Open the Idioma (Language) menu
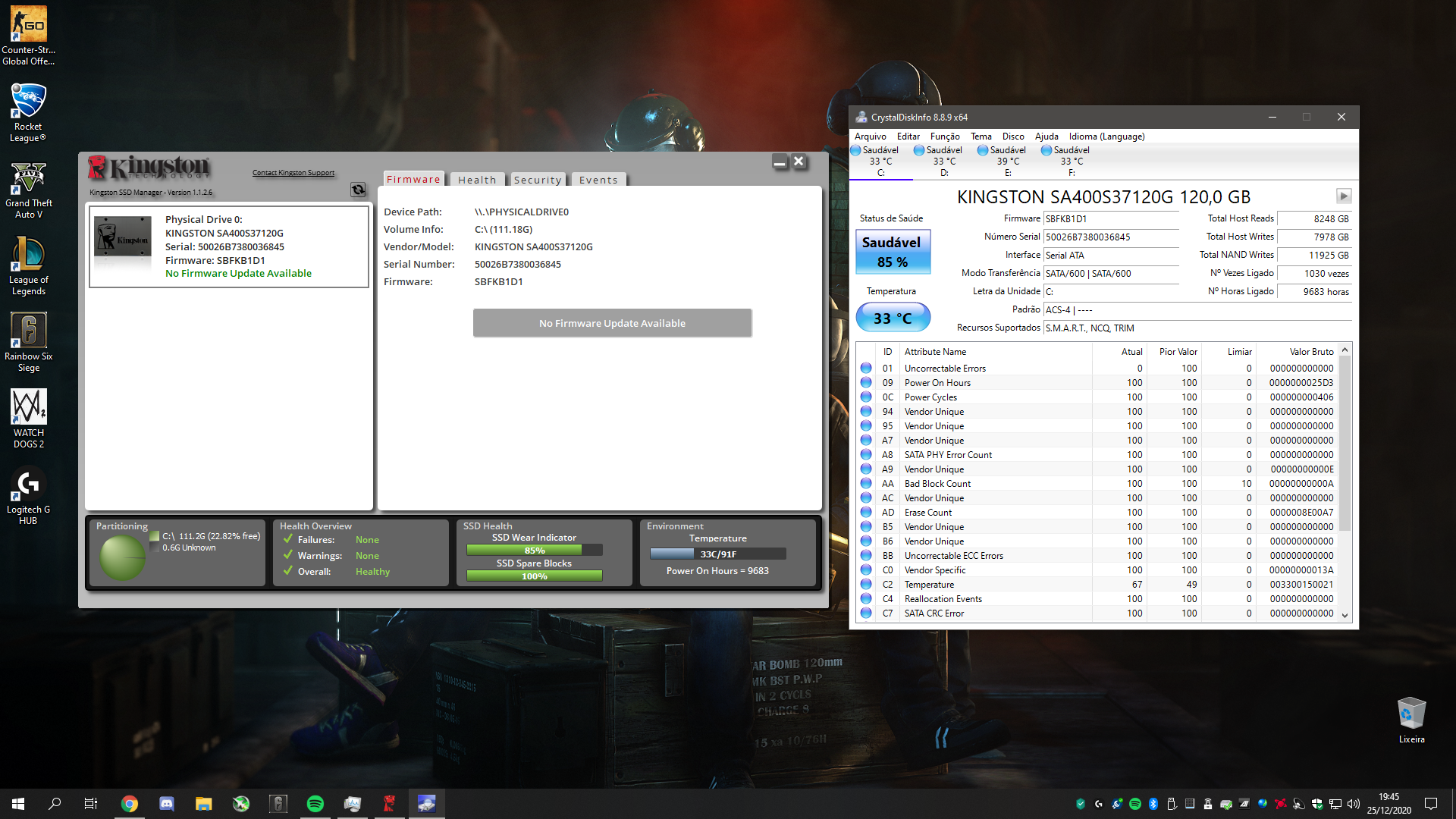Screen dimensions: 1456x819 click(1106, 136)
